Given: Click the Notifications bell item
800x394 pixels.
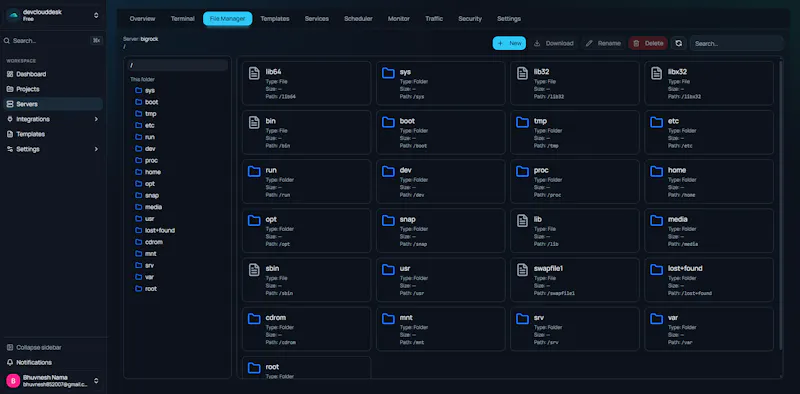Looking at the screenshot, I should coord(53,362).
